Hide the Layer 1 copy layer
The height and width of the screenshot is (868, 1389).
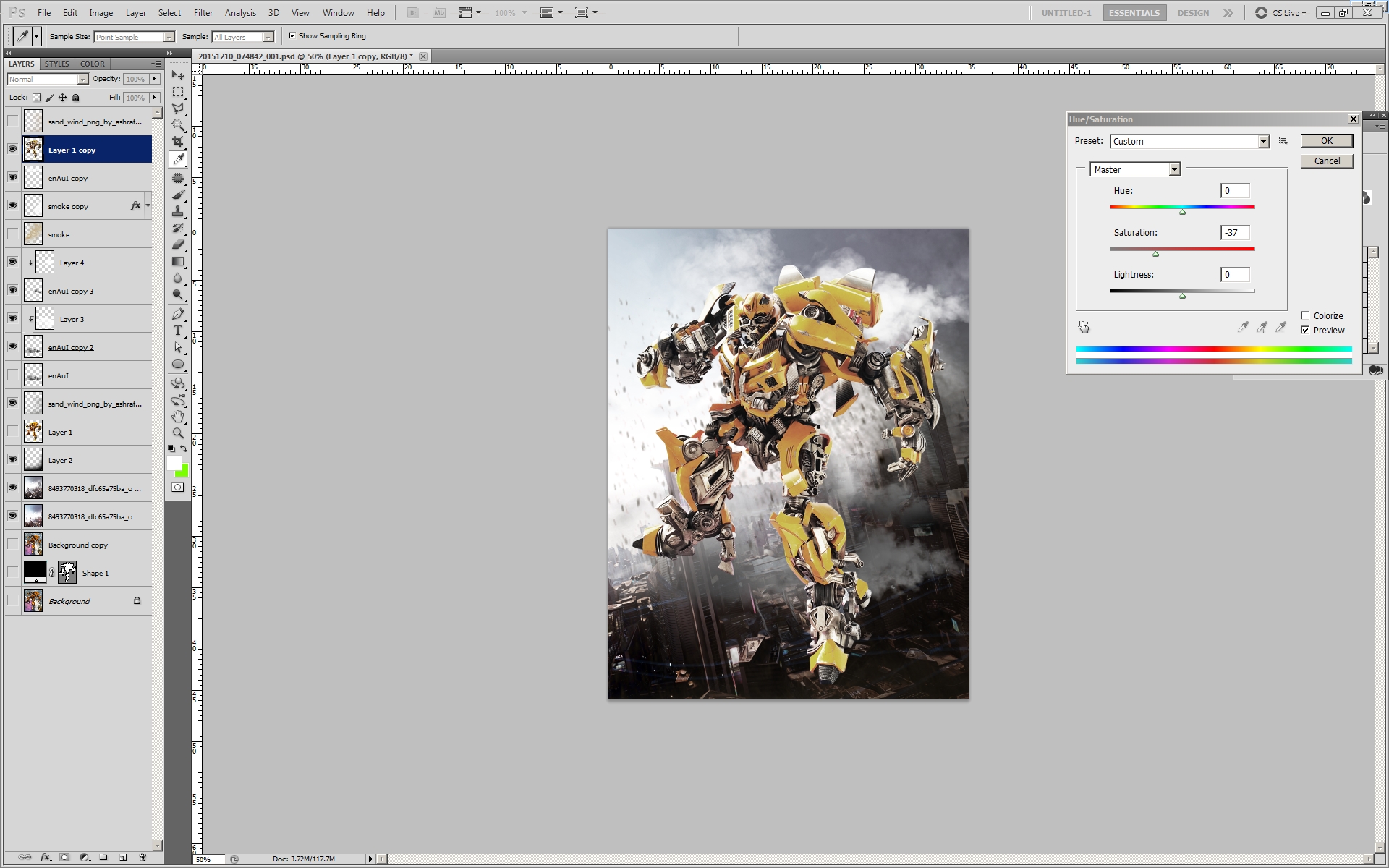click(x=12, y=149)
